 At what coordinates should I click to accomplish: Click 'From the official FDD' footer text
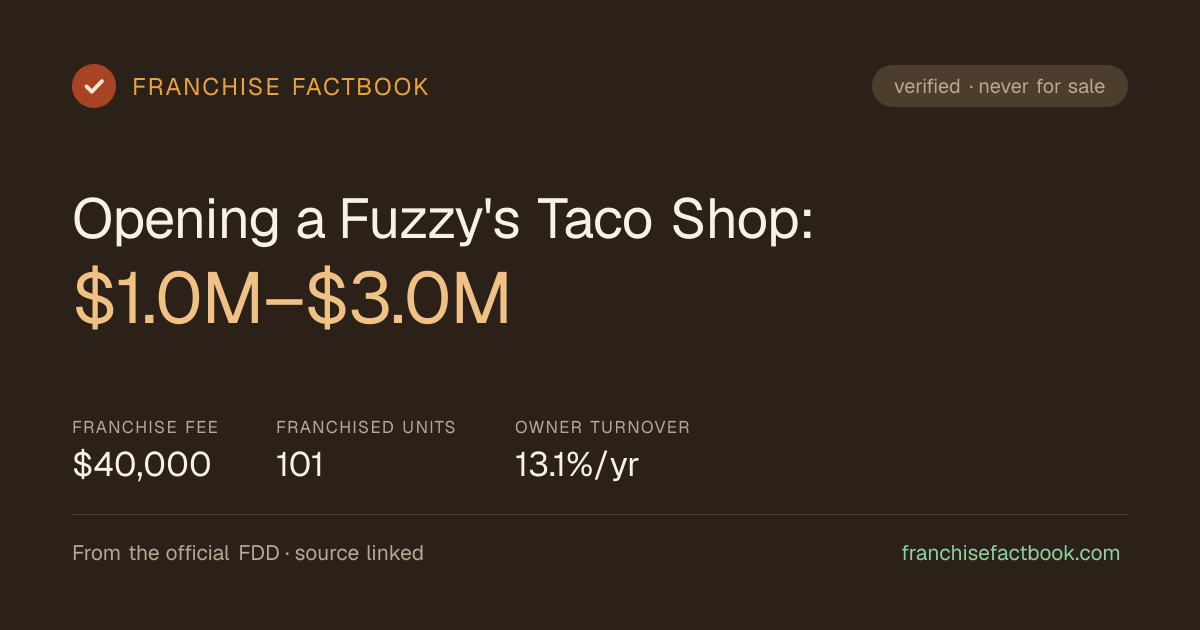point(176,553)
